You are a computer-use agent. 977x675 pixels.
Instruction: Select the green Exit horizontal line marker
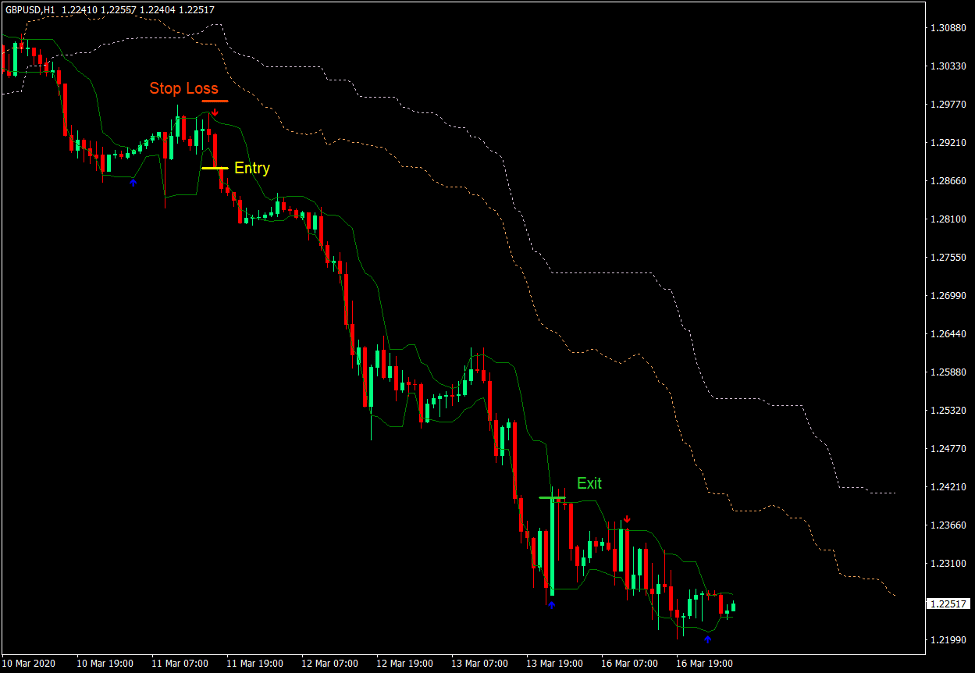click(552, 497)
